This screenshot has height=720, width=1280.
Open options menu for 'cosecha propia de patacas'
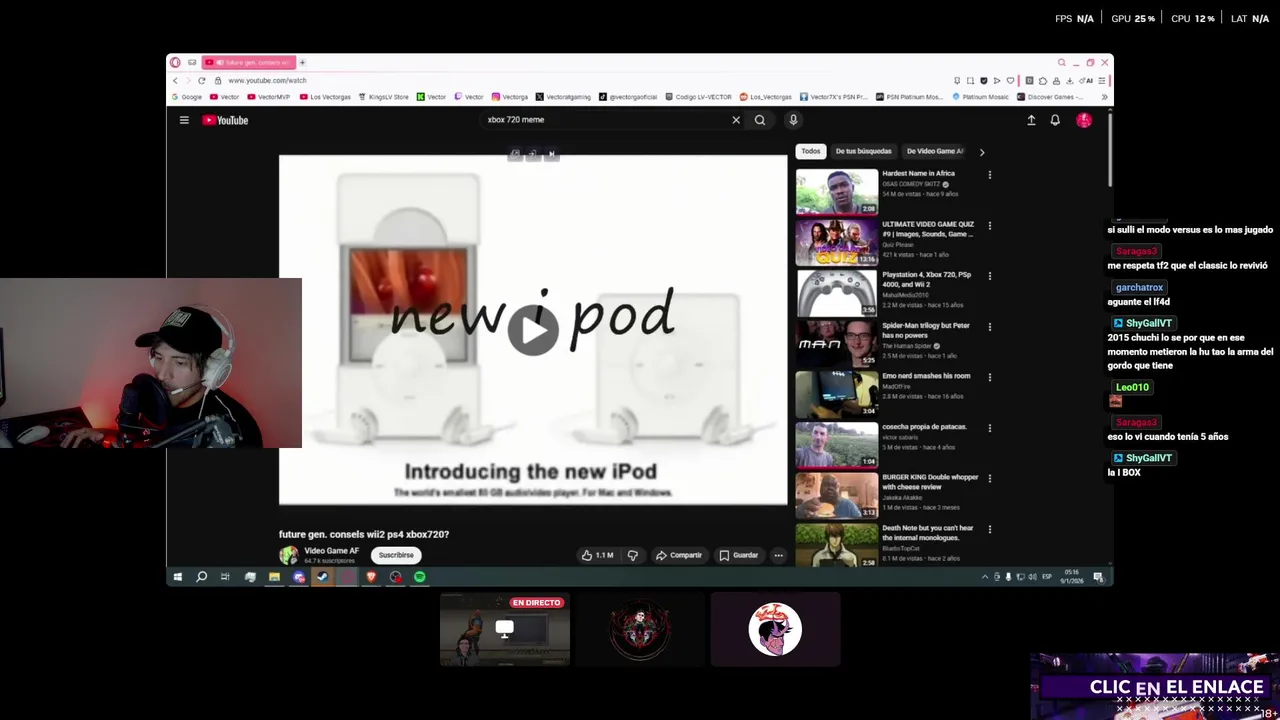pos(990,428)
